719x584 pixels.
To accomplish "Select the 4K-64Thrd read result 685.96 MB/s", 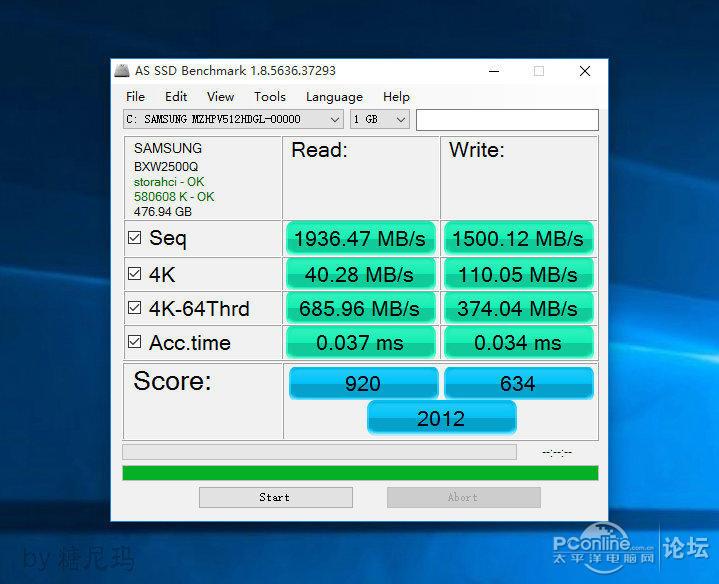I will click(x=360, y=308).
